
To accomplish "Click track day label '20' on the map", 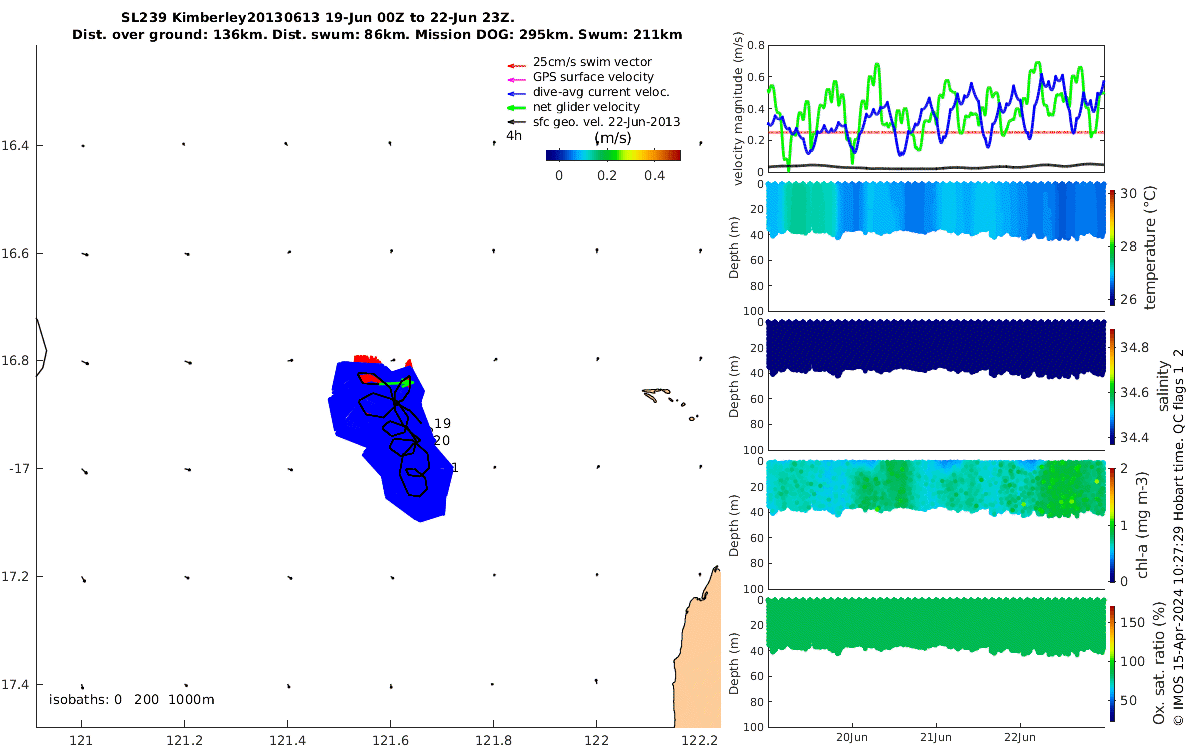I will click(441, 441).
